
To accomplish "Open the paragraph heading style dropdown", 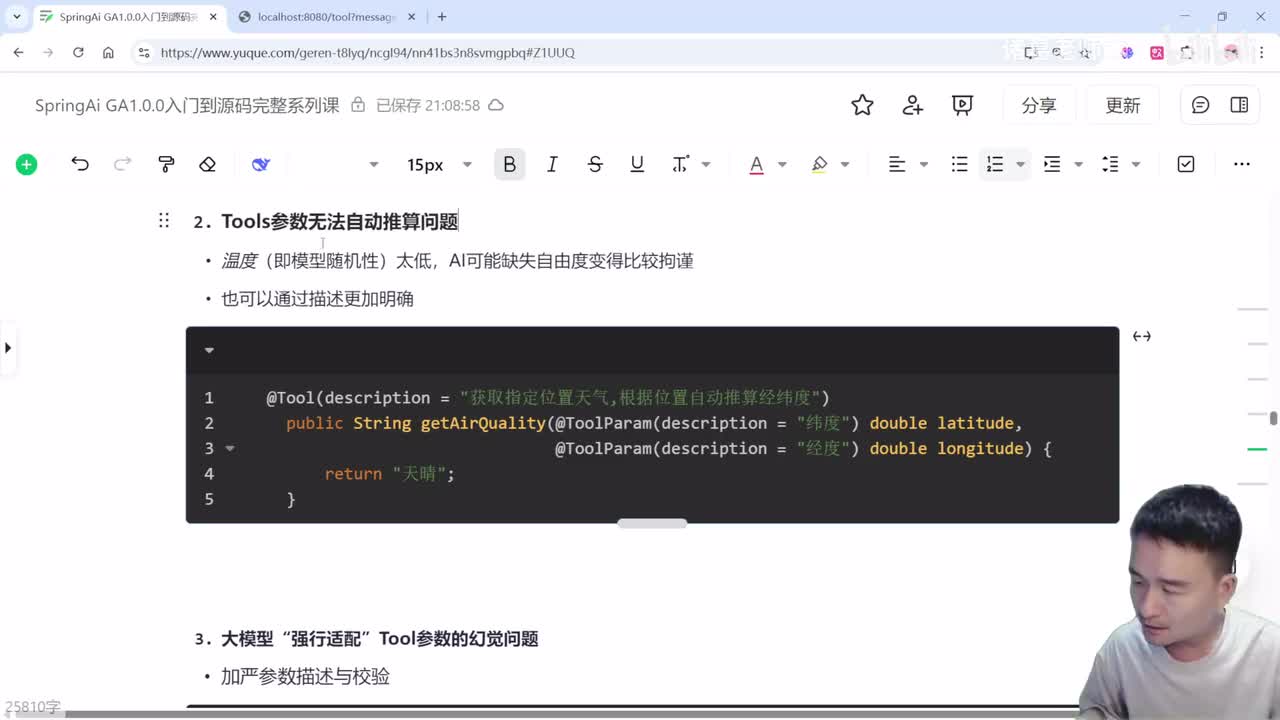I will 373,164.
